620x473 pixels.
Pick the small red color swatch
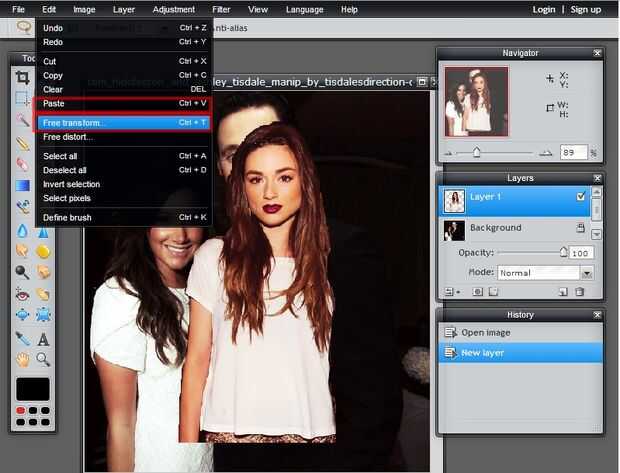tap(21, 410)
